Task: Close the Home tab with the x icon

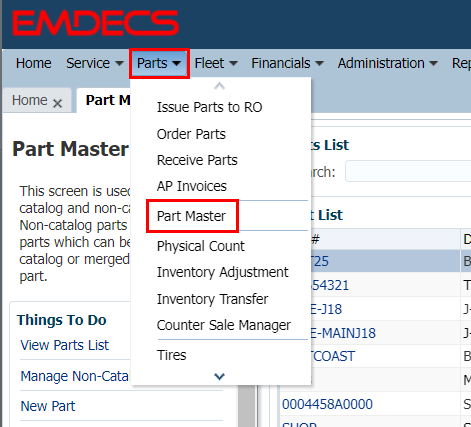Action: tap(58, 103)
